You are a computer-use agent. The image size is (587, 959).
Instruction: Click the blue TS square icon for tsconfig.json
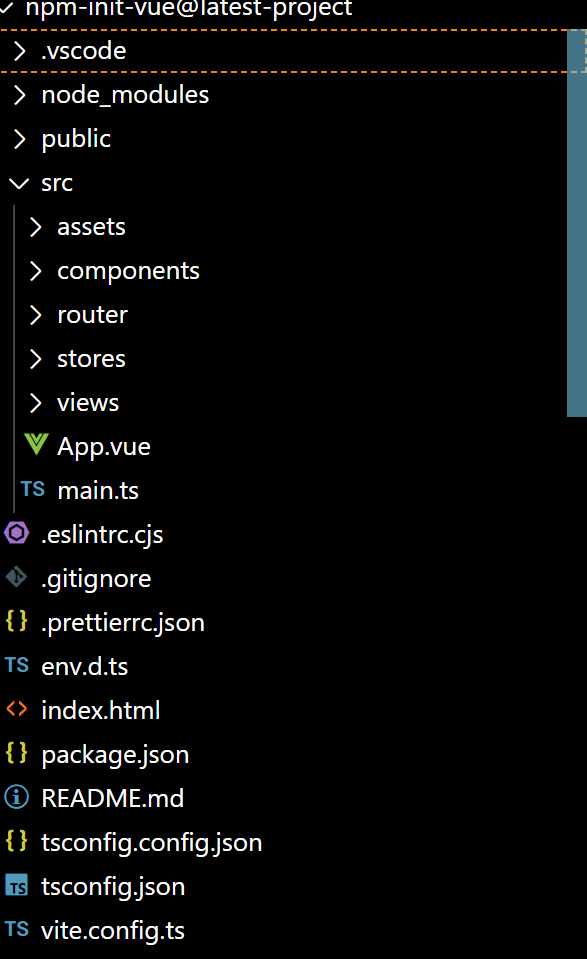coord(17,885)
